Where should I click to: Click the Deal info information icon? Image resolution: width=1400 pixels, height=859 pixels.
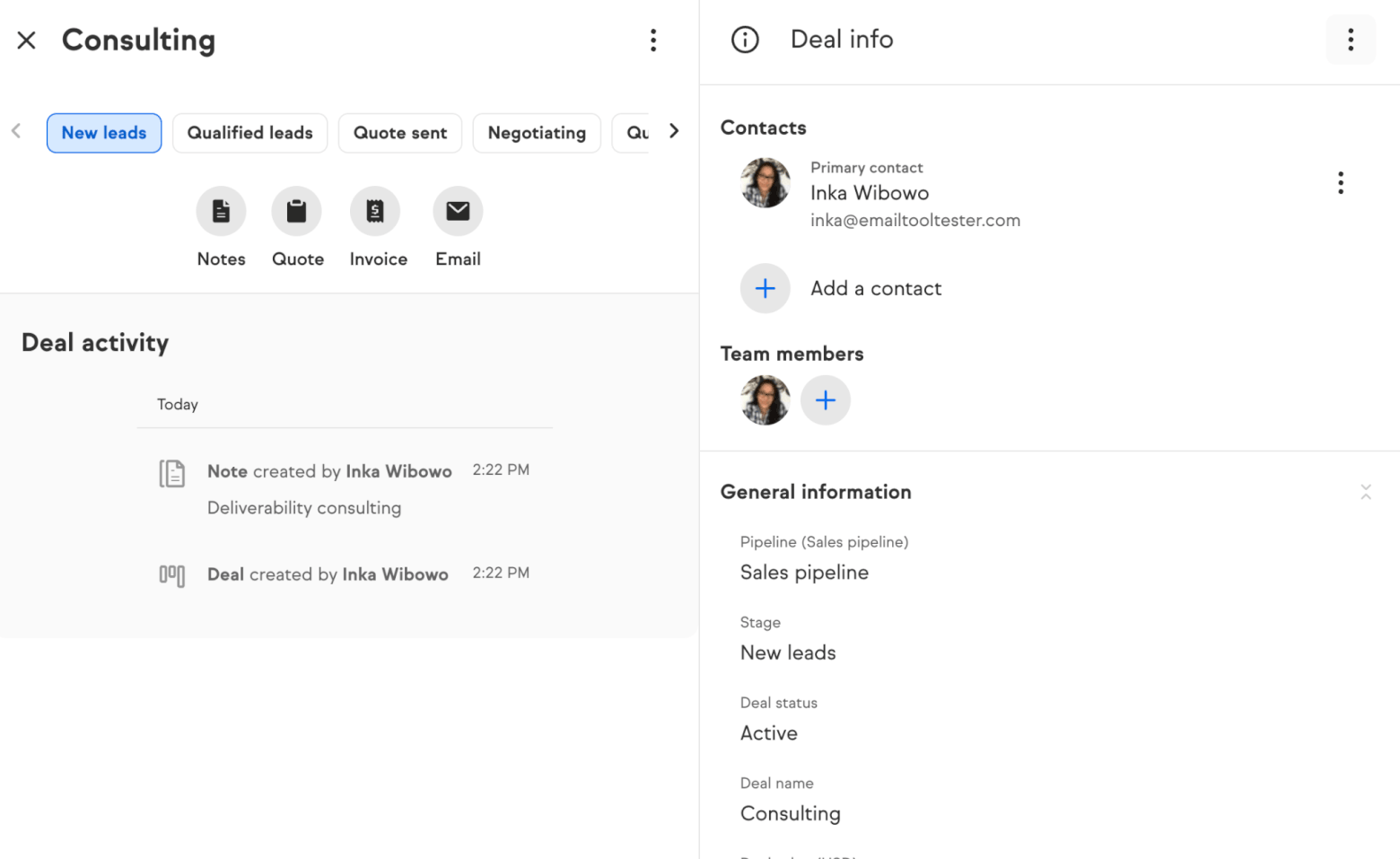[x=744, y=39]
